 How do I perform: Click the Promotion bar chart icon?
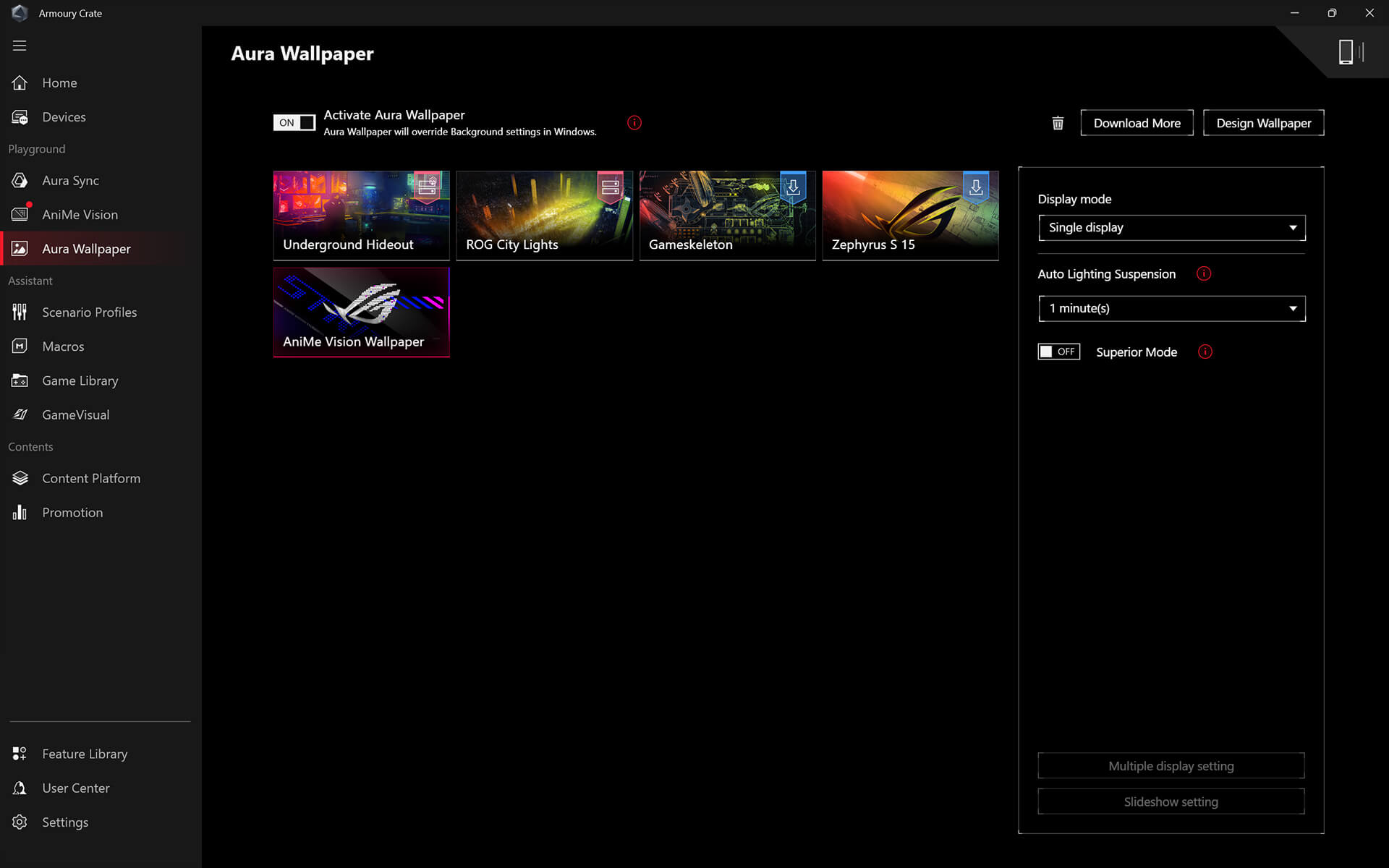click(20, 512)
